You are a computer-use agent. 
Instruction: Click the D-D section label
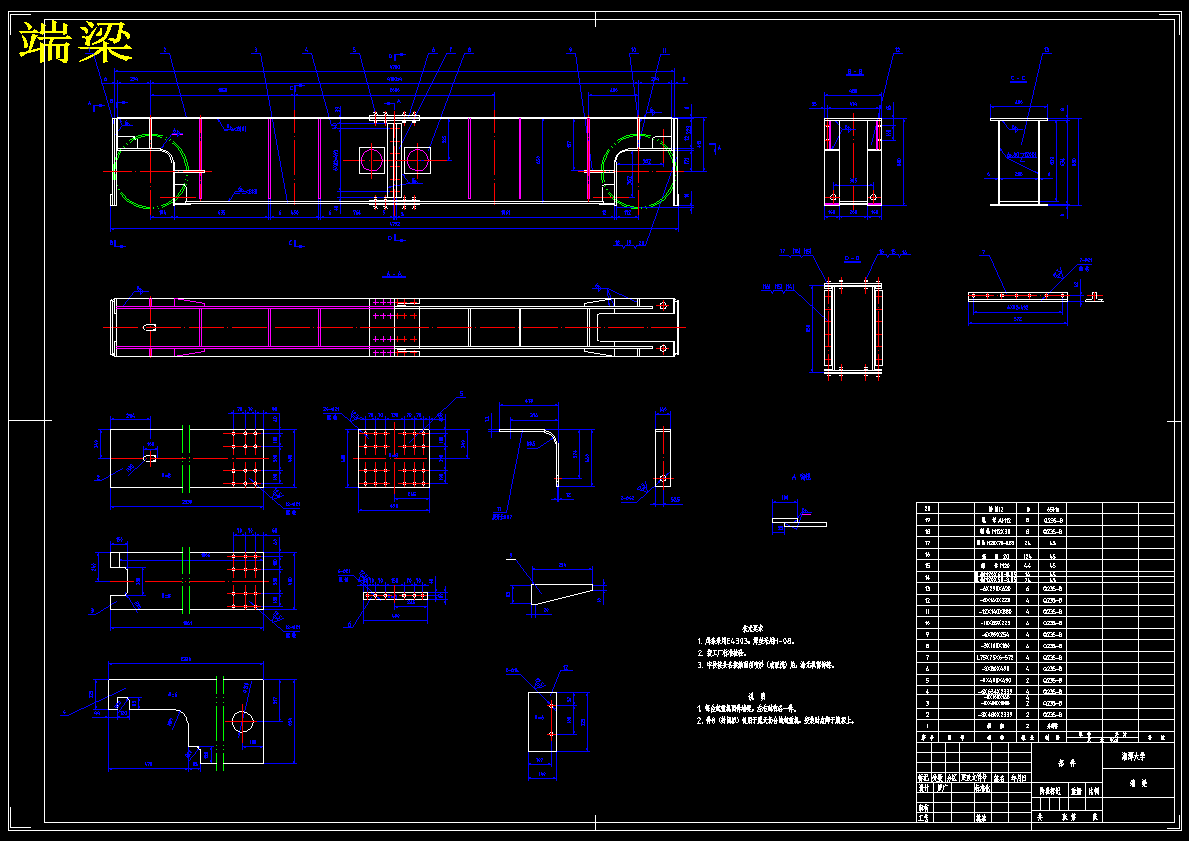click(x=853, y=259)
